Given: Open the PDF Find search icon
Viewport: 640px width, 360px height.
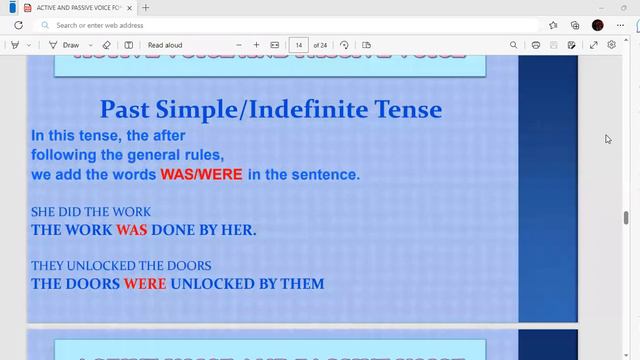Looking at the screenshot, I should (513, 45).
